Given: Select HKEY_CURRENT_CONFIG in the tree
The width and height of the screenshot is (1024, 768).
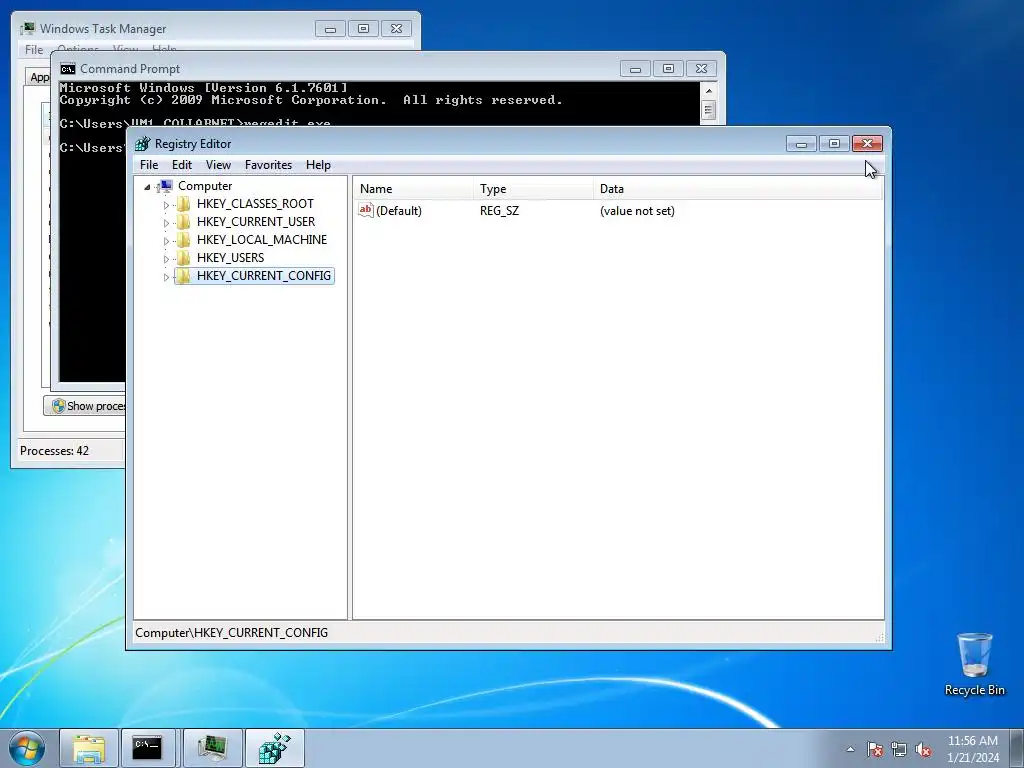Looking at the screenshot, I should coord(263,276).
